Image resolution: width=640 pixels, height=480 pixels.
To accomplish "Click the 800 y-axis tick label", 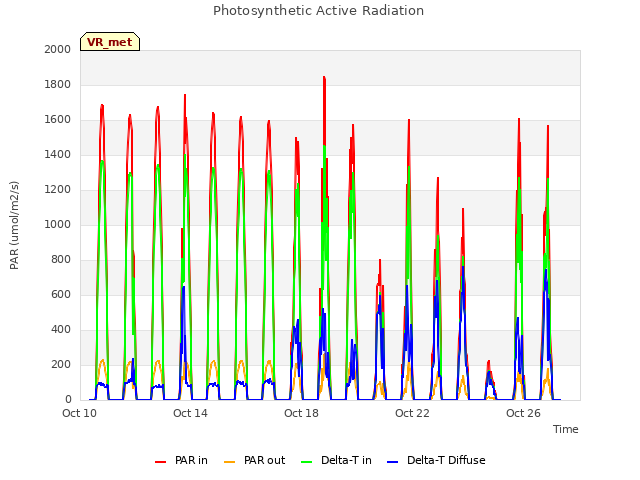I will point(61,260).
